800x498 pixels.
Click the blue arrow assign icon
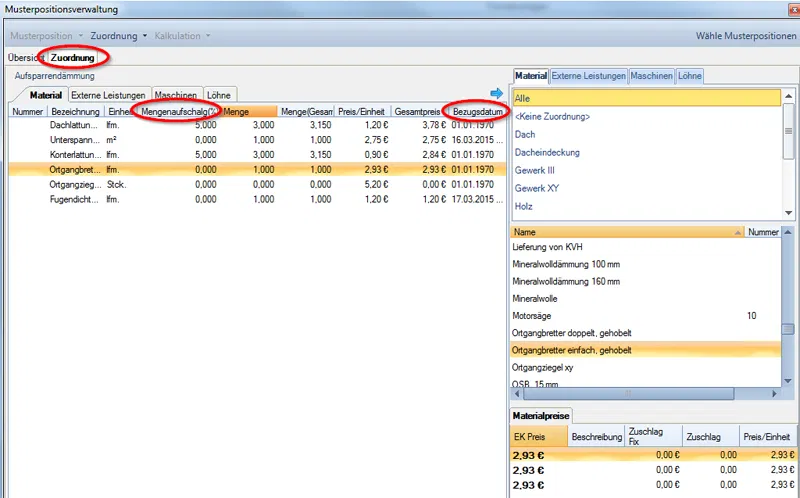[496, 94]
